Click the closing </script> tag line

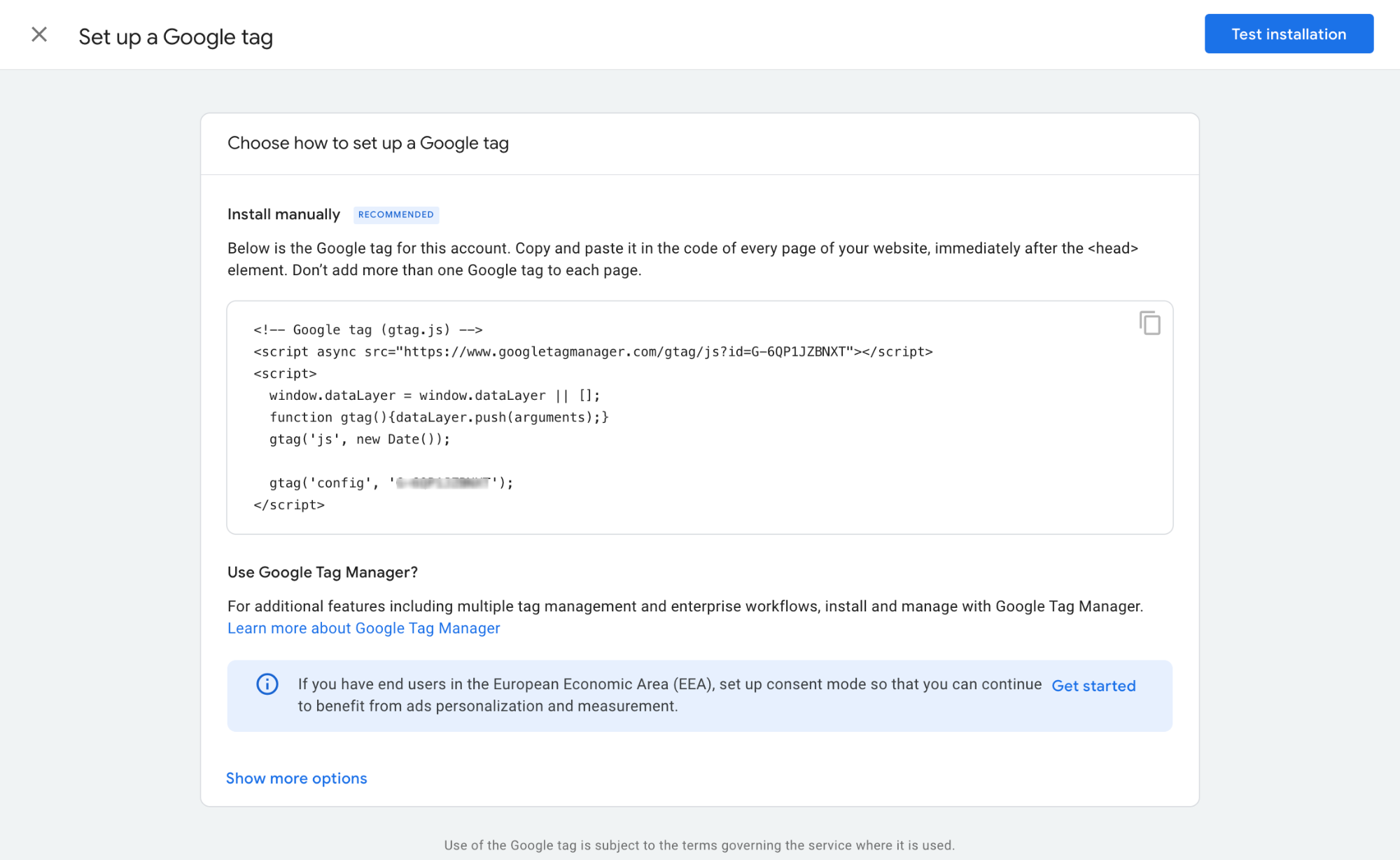tap(289, 505)
